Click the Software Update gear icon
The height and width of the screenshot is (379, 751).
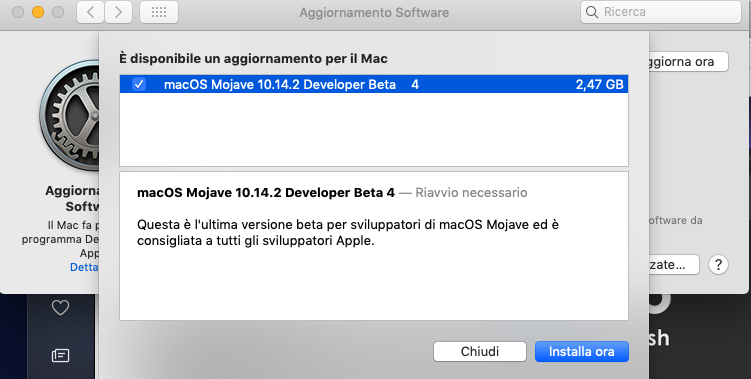[70, 115]
